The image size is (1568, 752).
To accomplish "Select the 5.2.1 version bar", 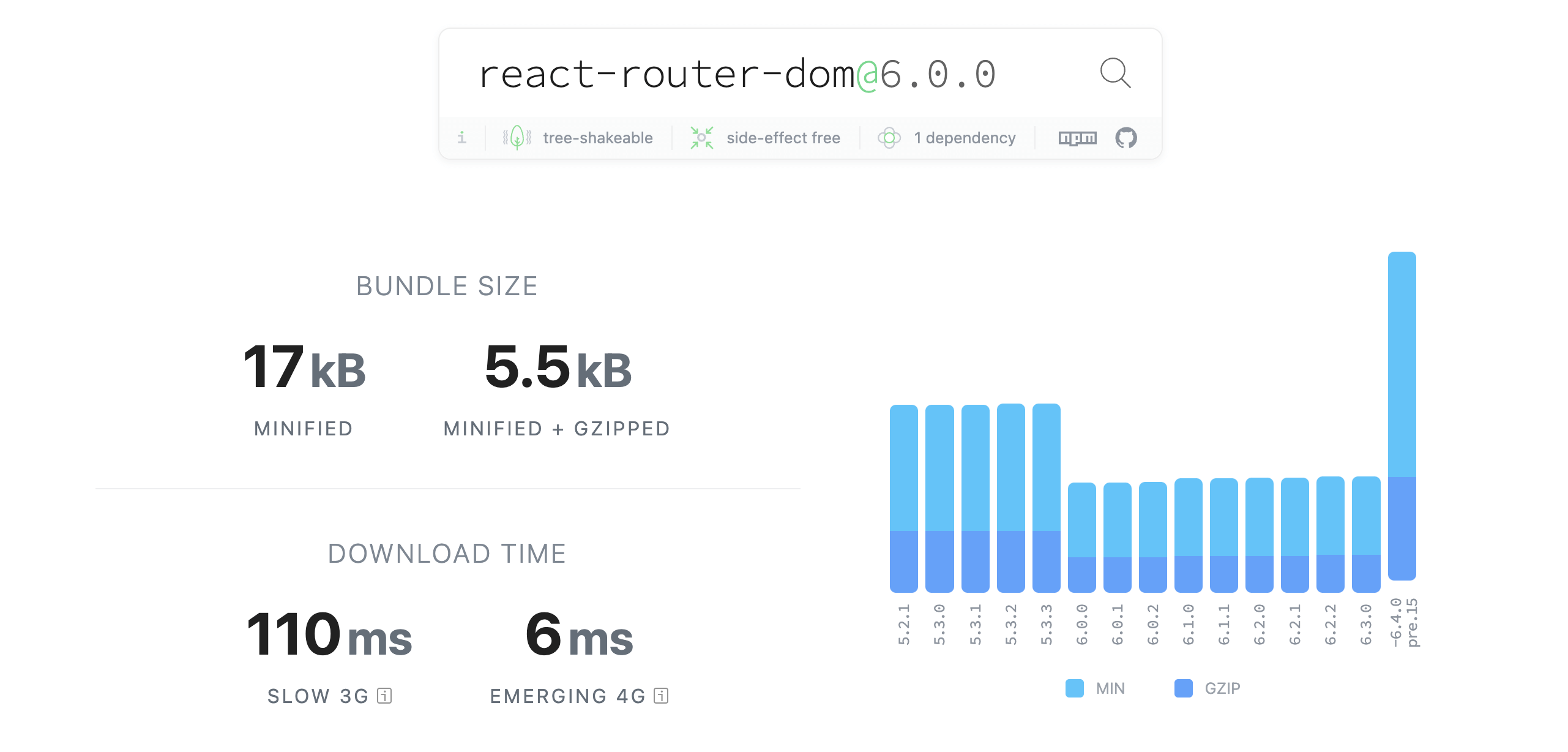I will click(x=903, y=497).
